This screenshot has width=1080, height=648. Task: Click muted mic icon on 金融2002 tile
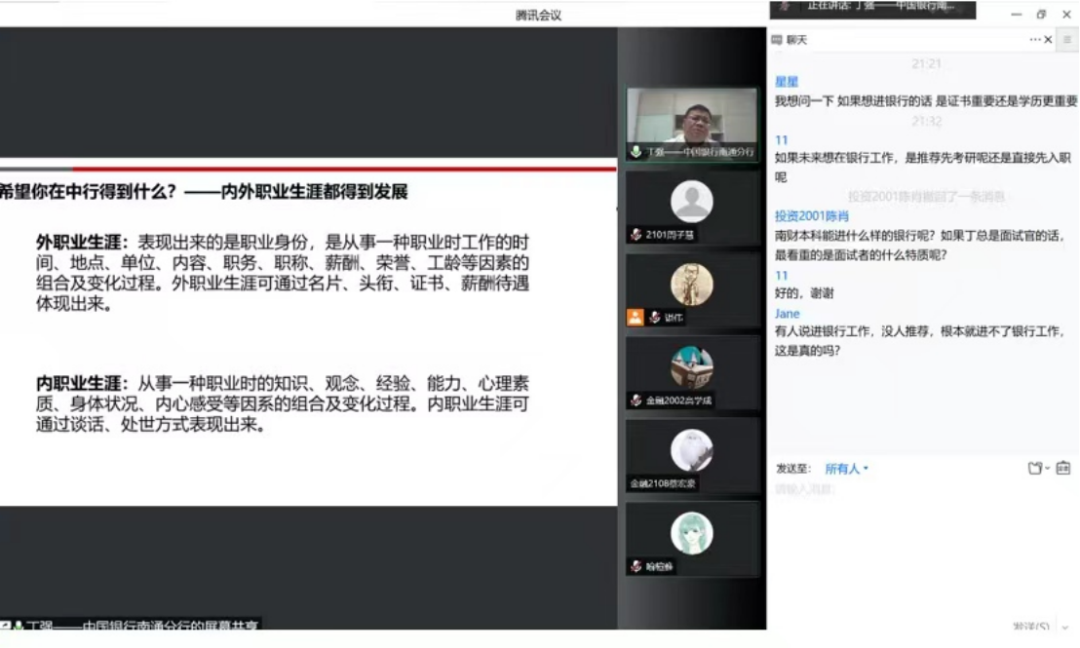click(635, 400)
